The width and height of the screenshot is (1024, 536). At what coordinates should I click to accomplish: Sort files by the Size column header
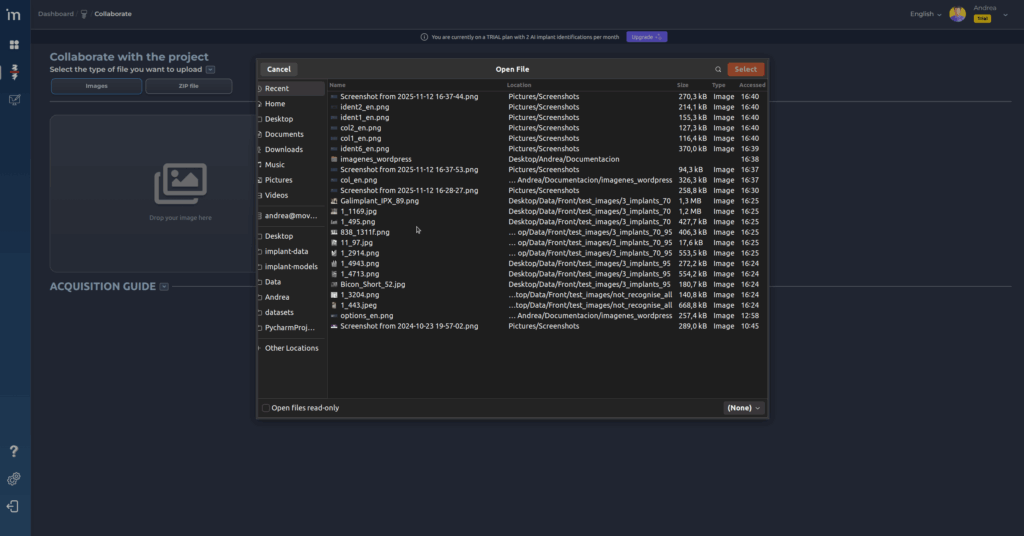tap(683, 85)
